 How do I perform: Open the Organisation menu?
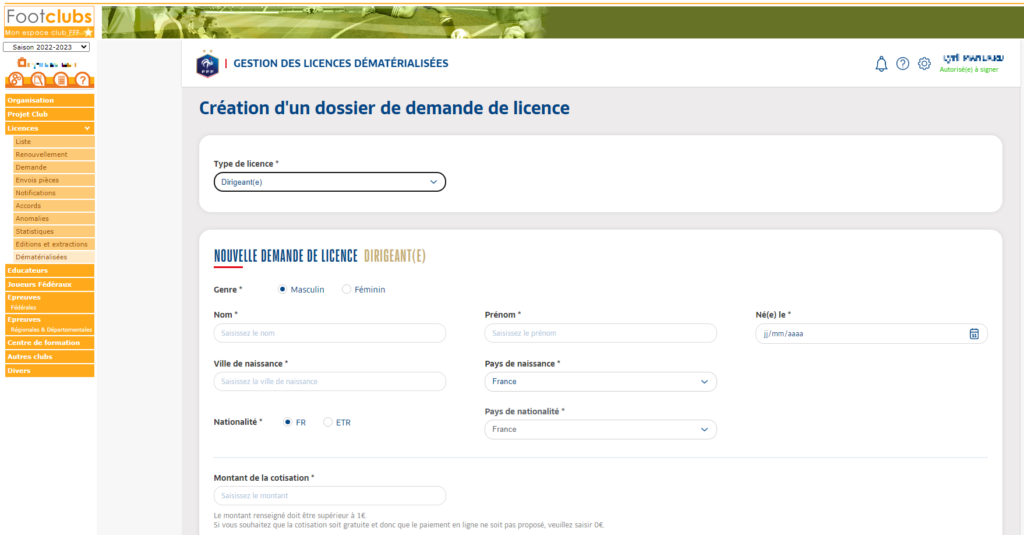point(50,100)
